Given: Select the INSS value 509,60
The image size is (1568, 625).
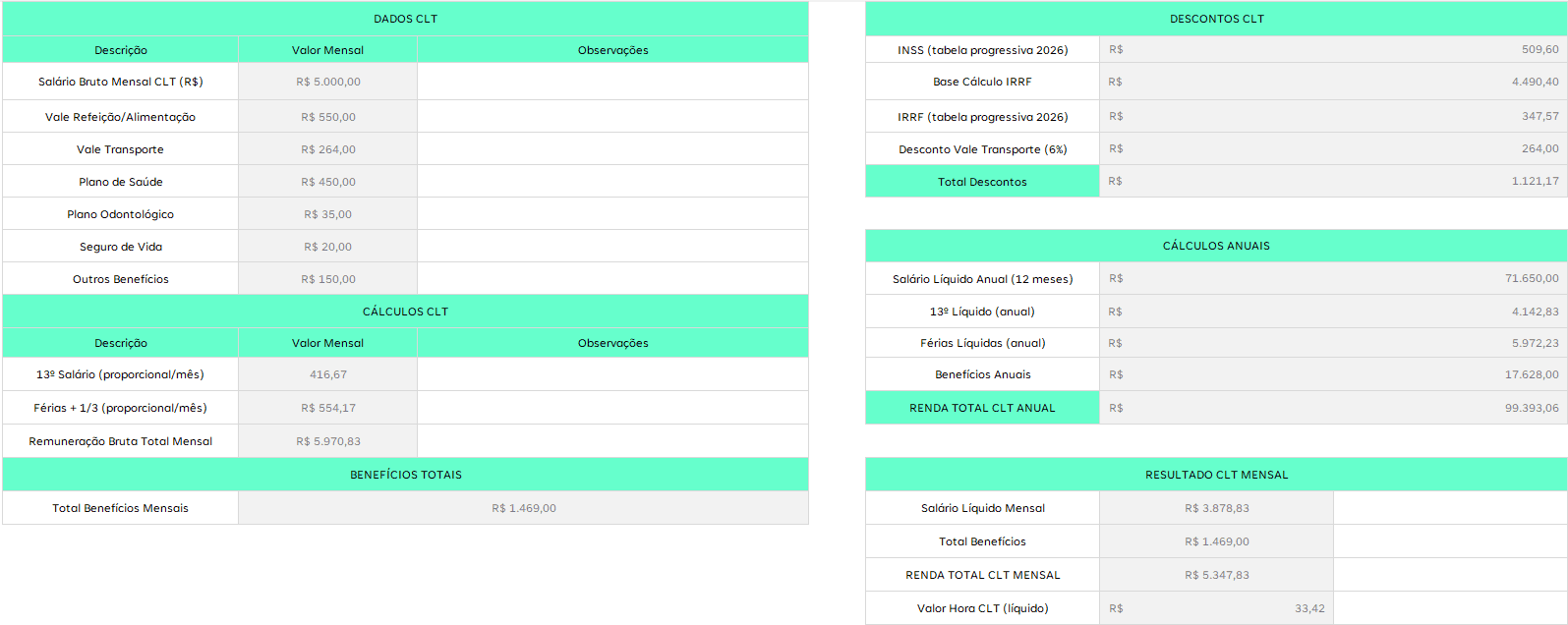Looking at the screenshot, I should point(1332,49).
